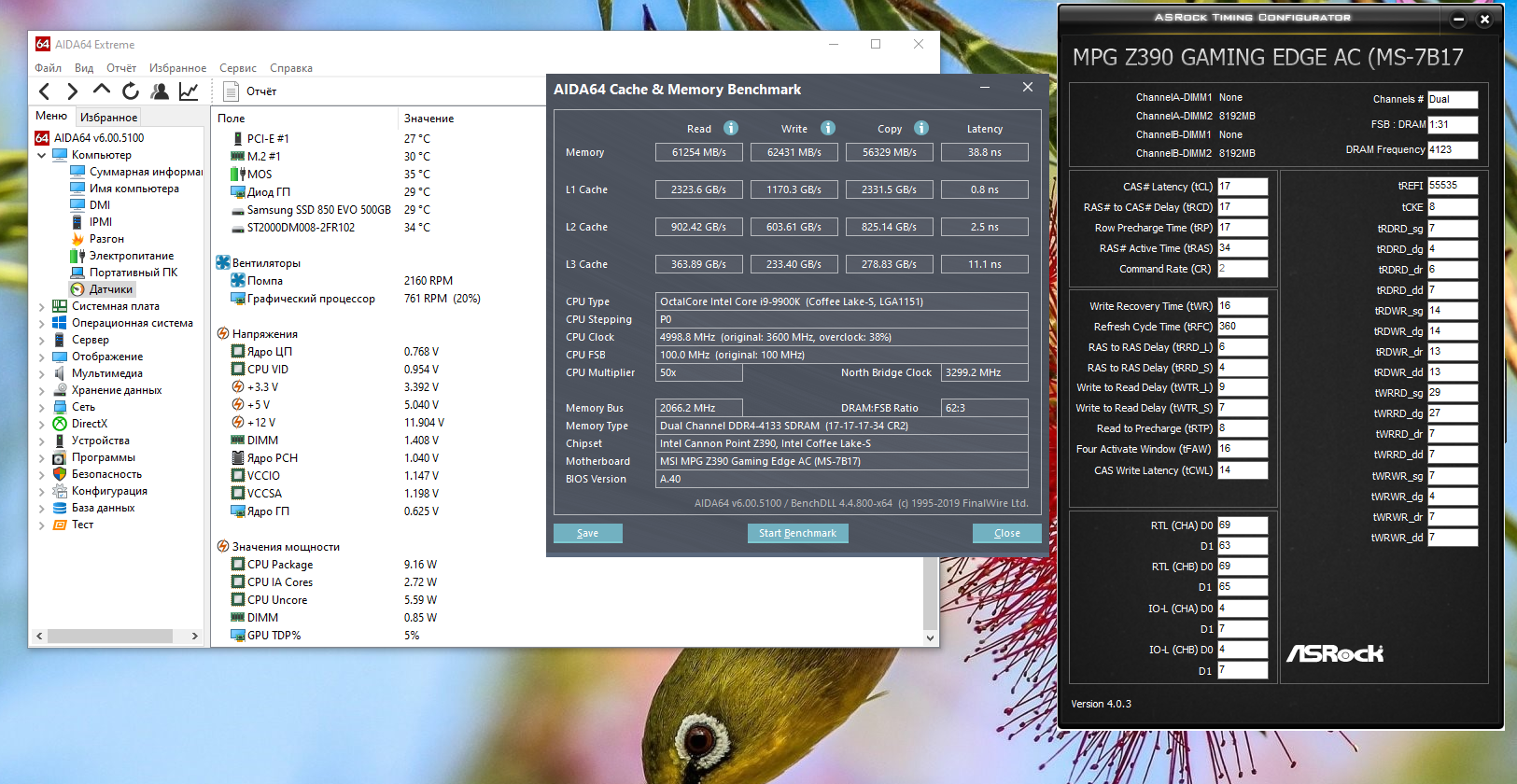Click the Refresh Cycle Time (tRFC) field

(x=1243, y=327)
